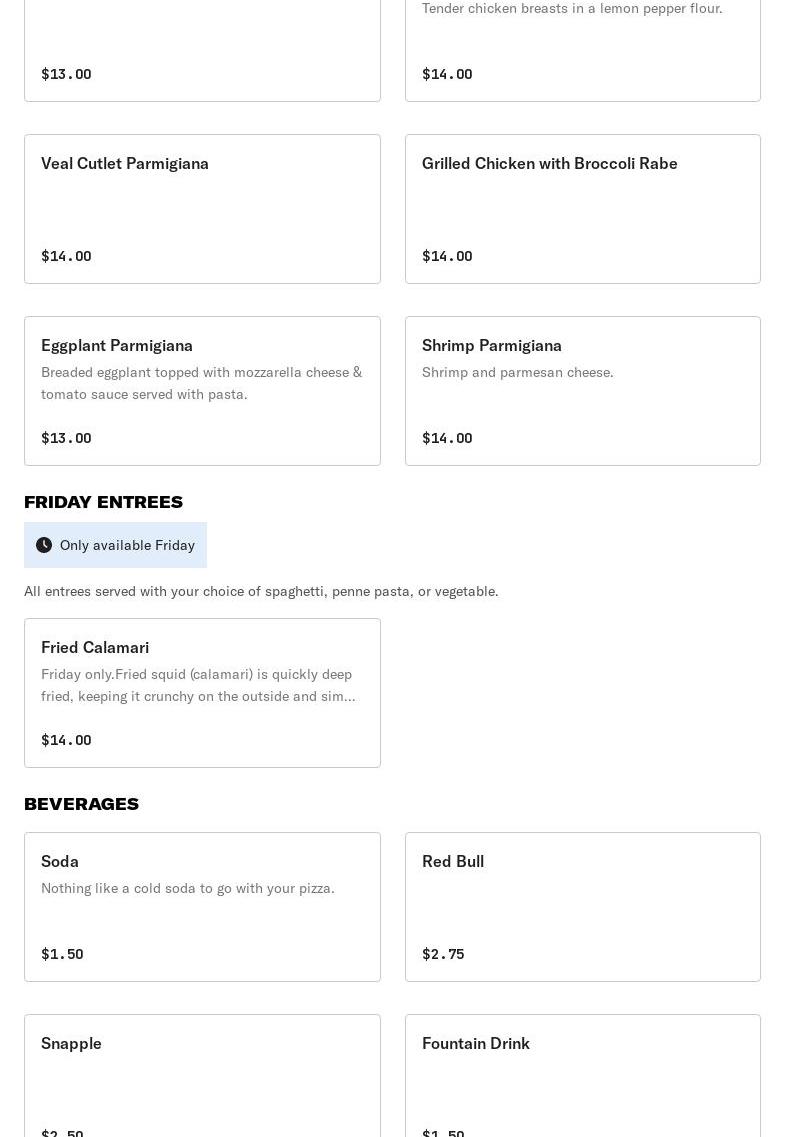Click the breaded eggplant description text

(201, 383)
